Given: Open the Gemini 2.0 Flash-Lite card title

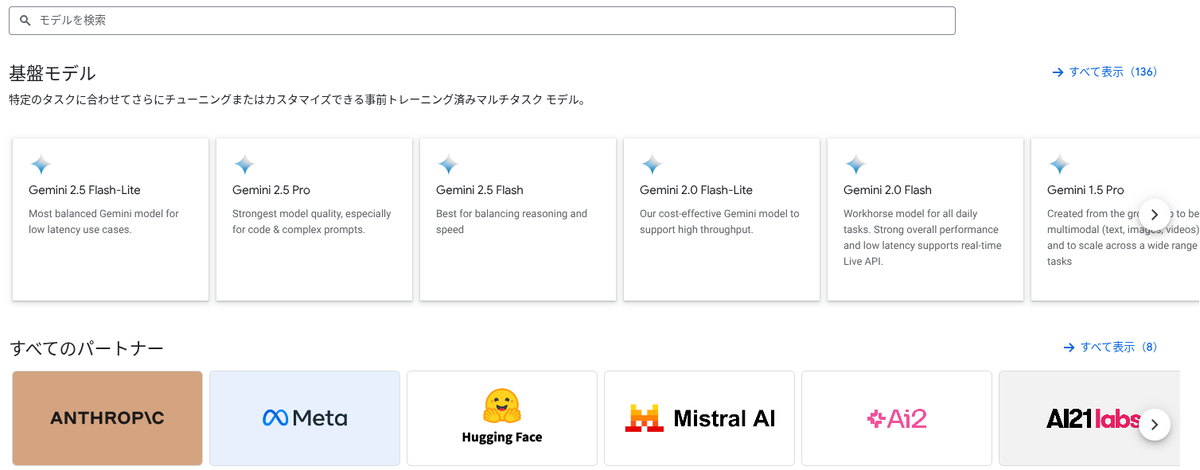Looking at the screenshot, I should 696,190.
